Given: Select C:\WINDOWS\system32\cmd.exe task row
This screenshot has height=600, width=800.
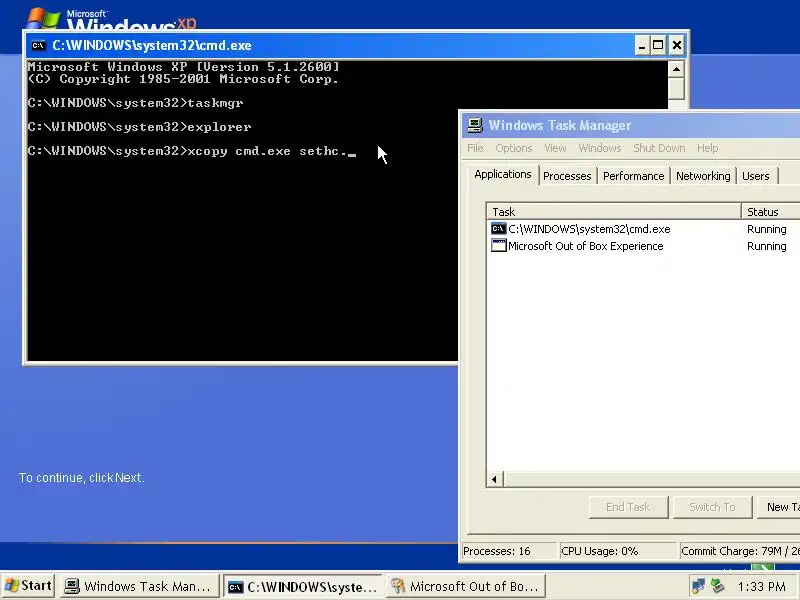Looking at the screenshot, I should click(645, 229).
